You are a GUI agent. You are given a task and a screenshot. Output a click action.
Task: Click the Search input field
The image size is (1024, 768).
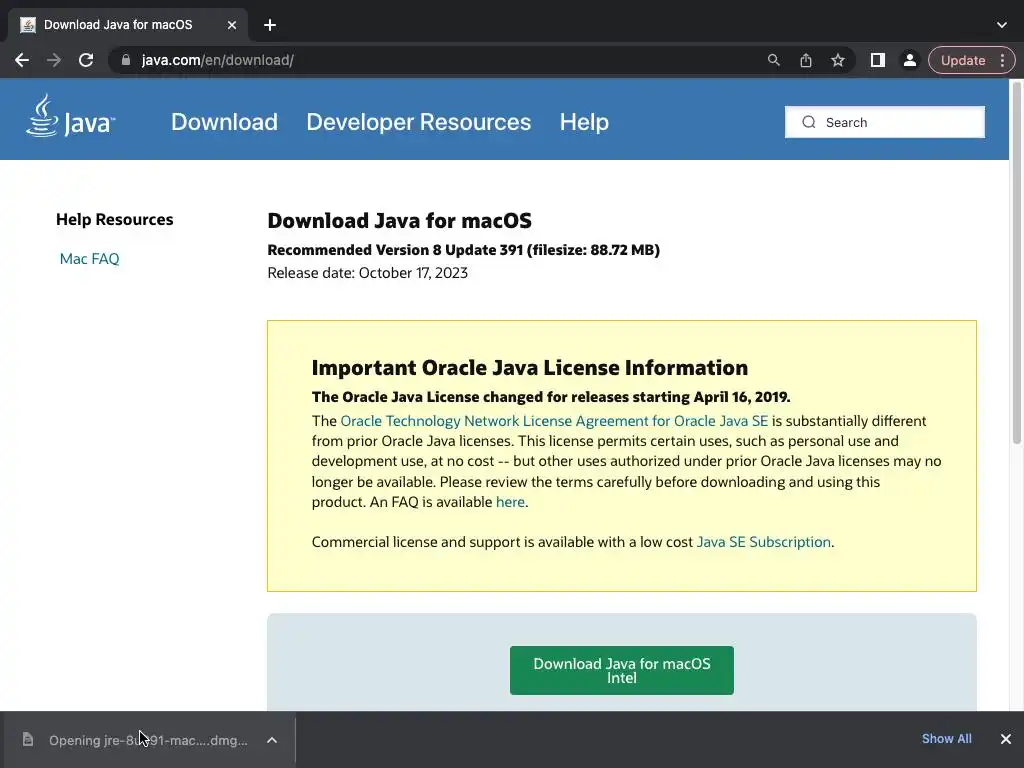tap(885, 122)
